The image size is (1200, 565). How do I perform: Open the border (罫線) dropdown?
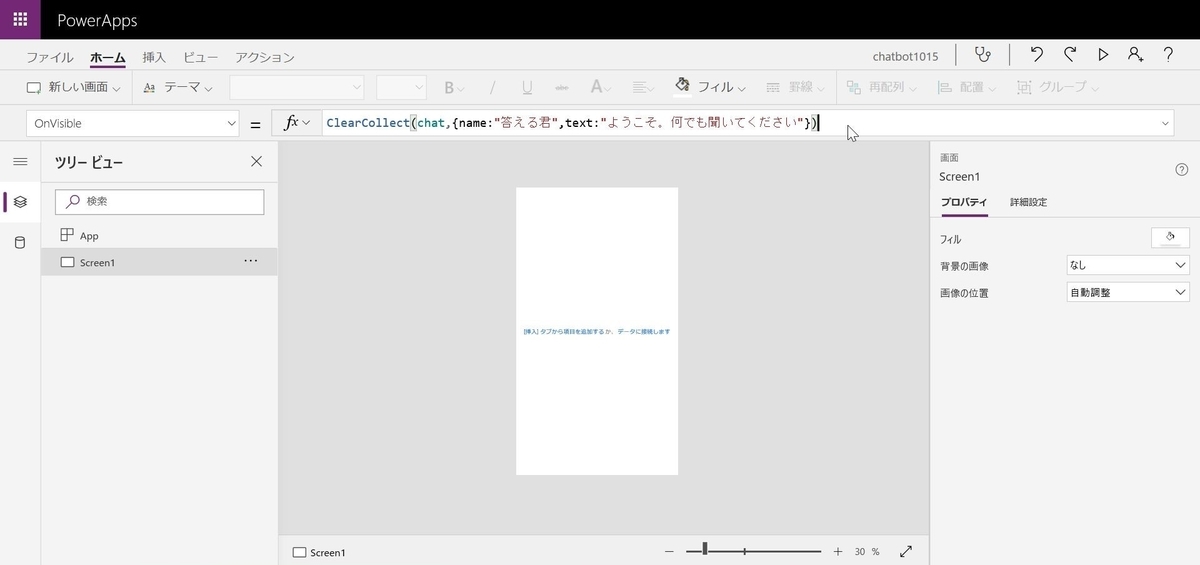click(x=795, y=88)
